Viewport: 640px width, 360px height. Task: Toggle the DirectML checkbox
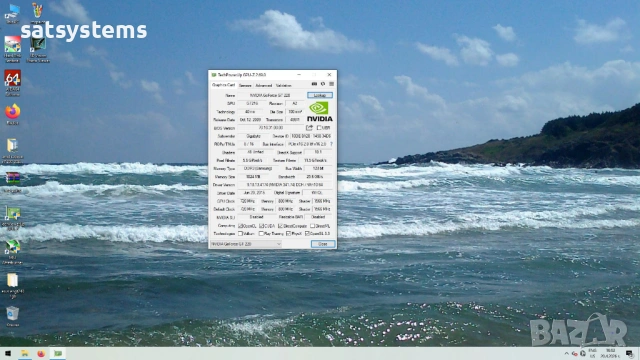pyautogui.click(x=312, y=226)
